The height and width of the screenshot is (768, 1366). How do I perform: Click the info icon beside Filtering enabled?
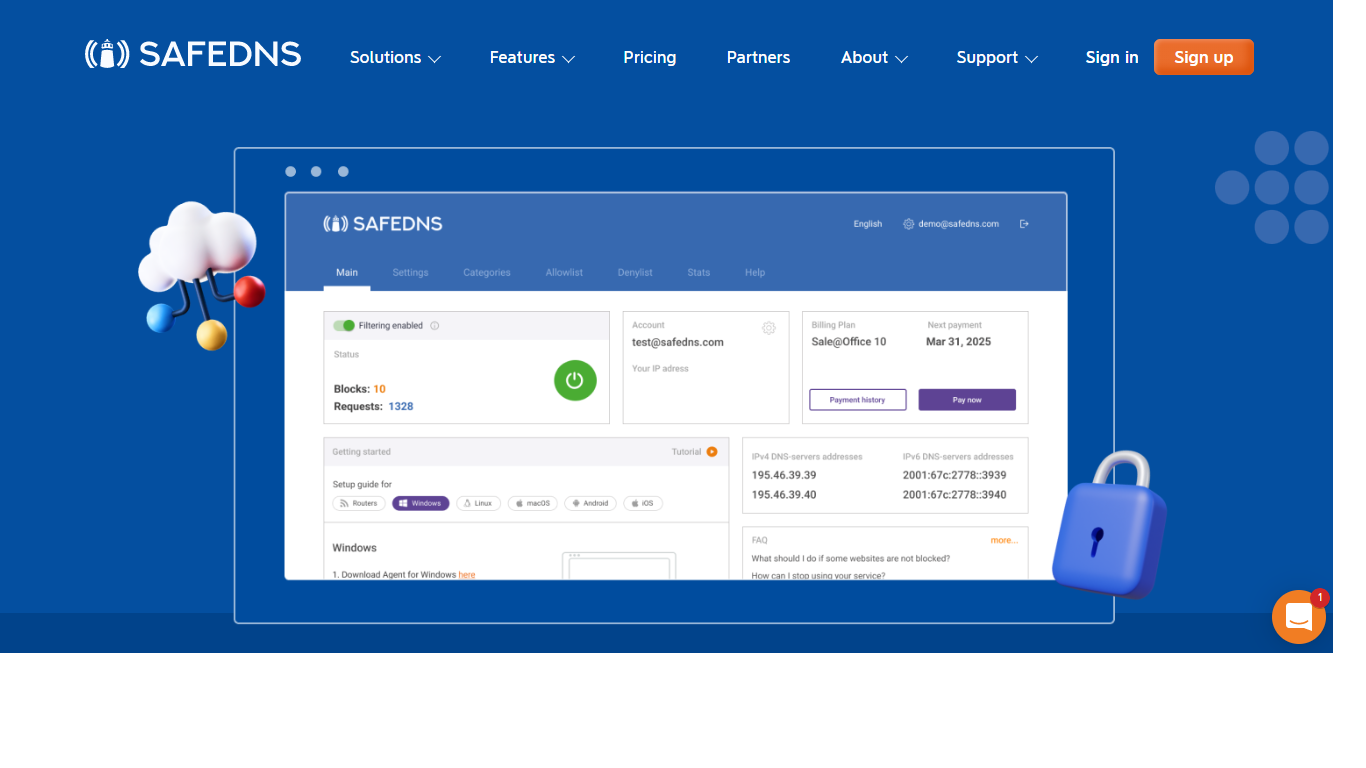coord(434,326)
